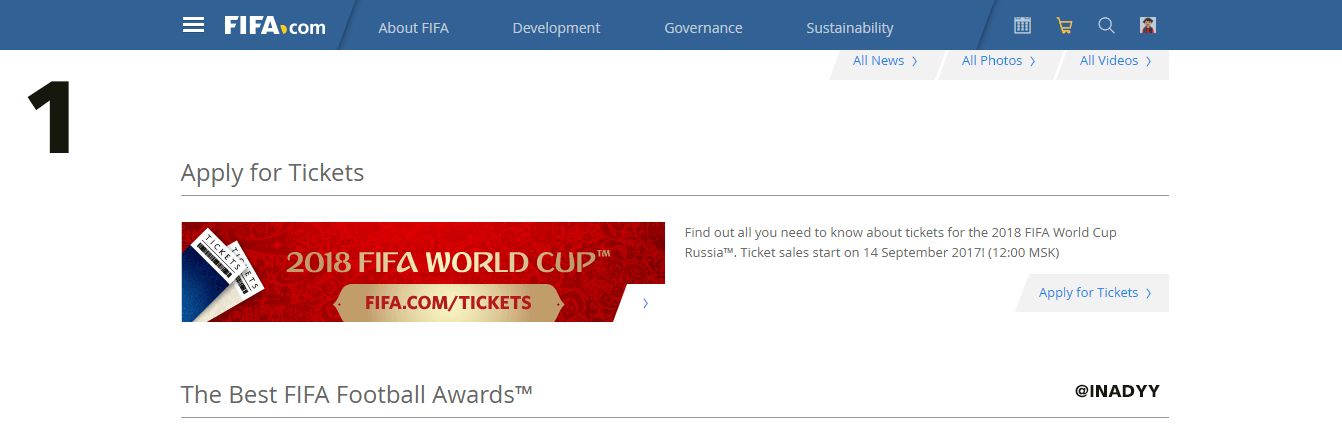Open the Development menu
Viewport: 1342px width, 427px height.
[x=556, y=28]
